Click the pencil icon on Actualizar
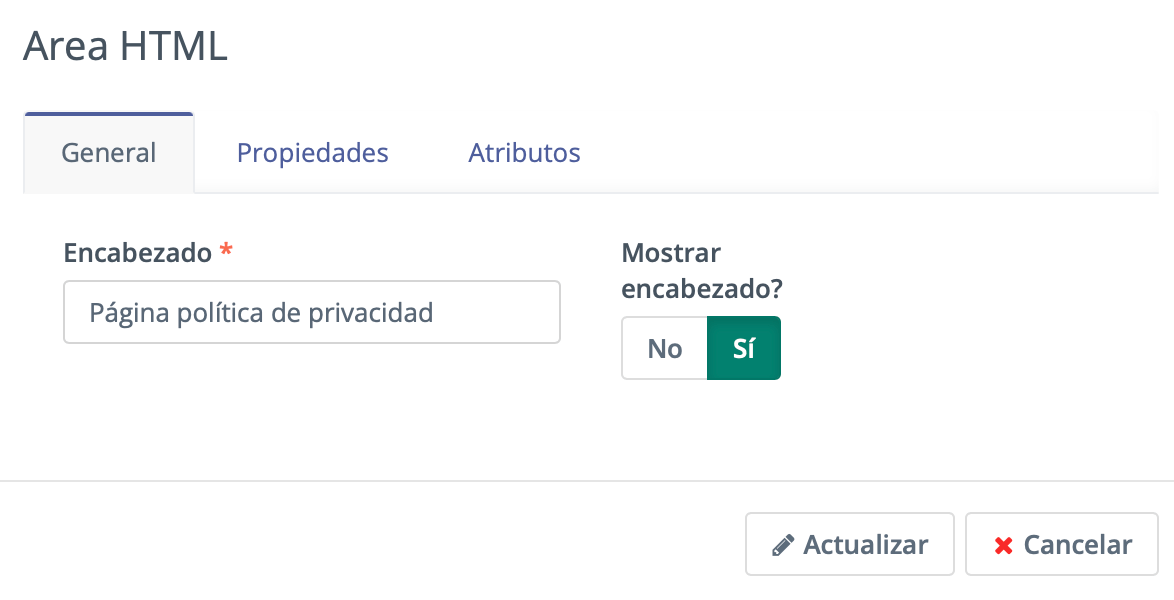The width and height of the screenshot is (1174, 600). (x=783, y=545)
